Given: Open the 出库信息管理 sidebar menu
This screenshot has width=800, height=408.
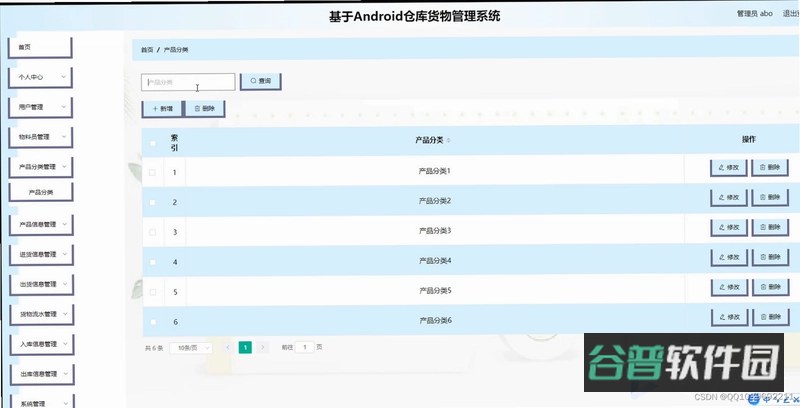Looking at the screenshot, I should coord(42,374).
